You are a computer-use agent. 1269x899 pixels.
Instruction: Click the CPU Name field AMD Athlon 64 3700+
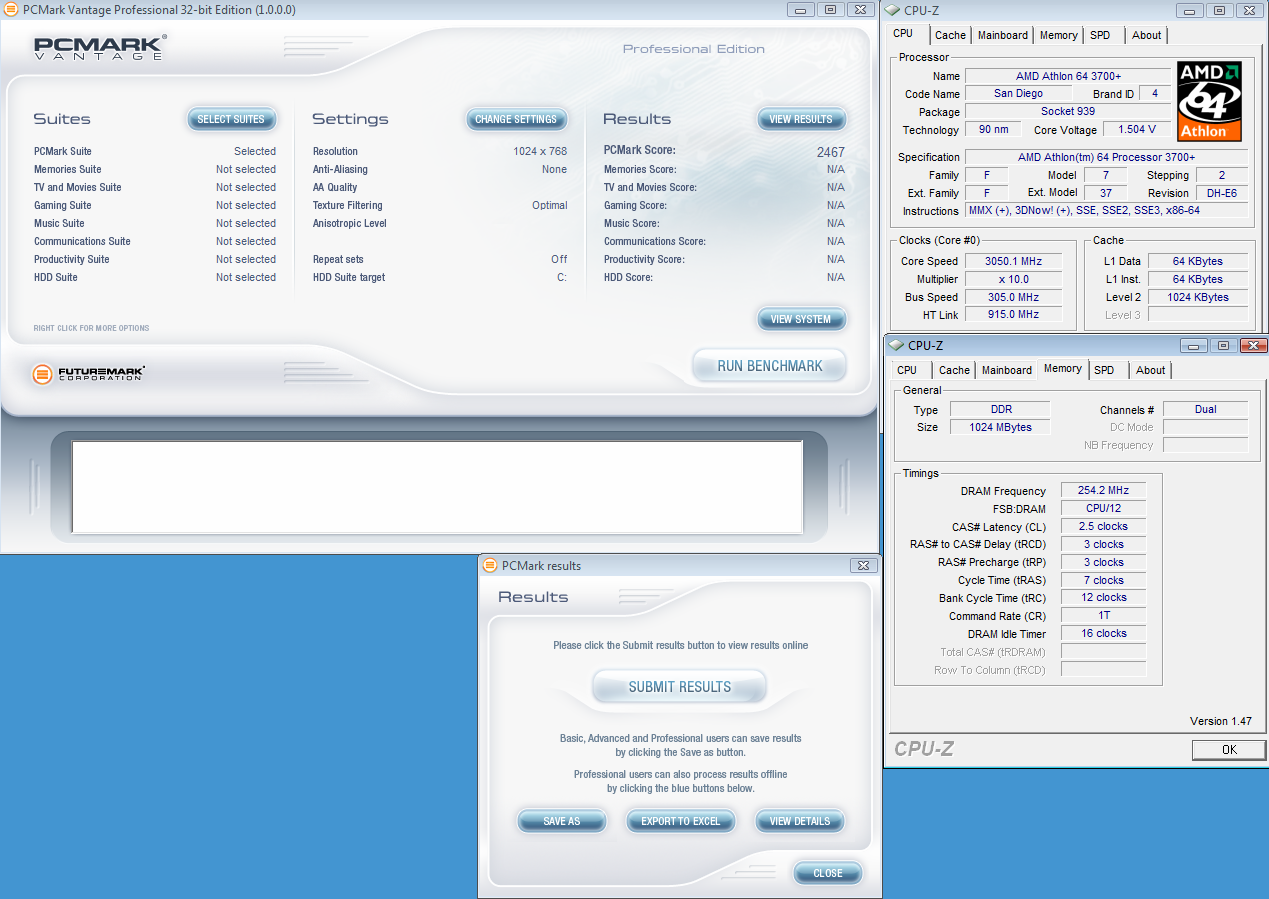[x=1067, y=76]
